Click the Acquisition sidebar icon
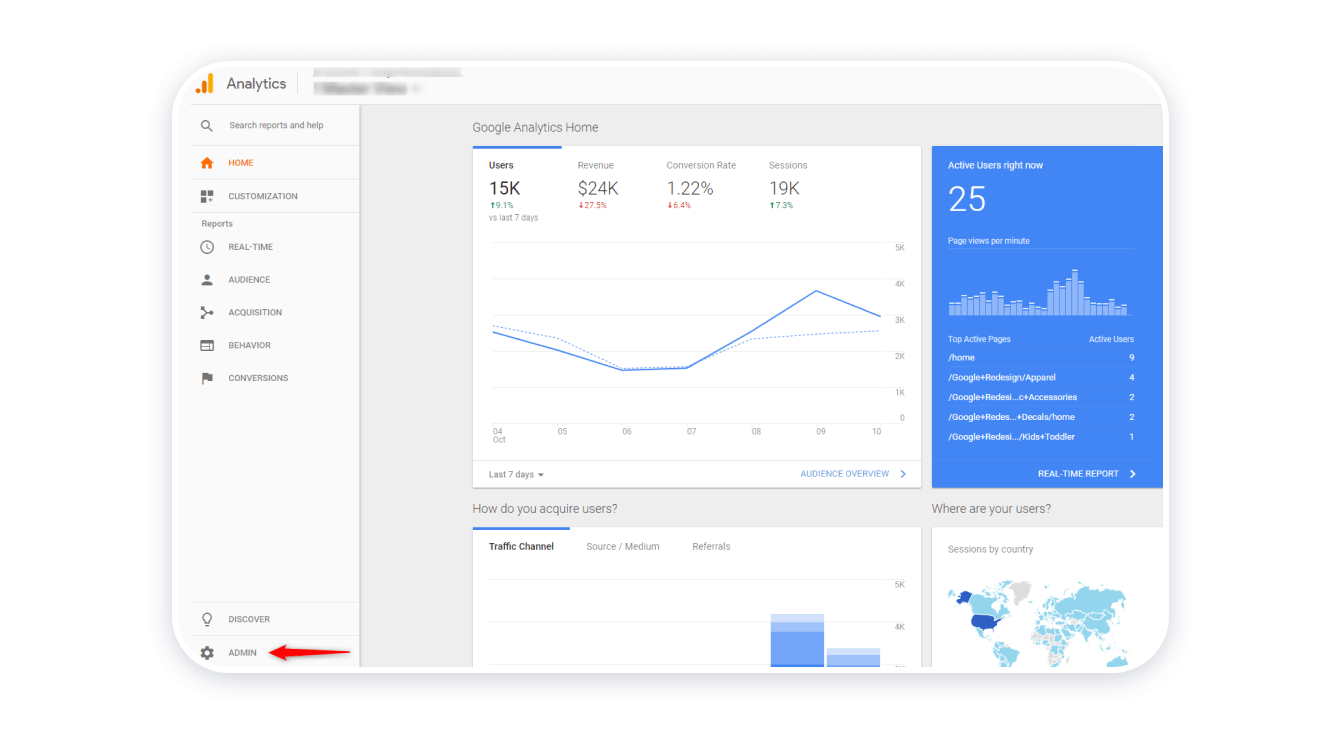The image size is (1344, 734). 207,312
